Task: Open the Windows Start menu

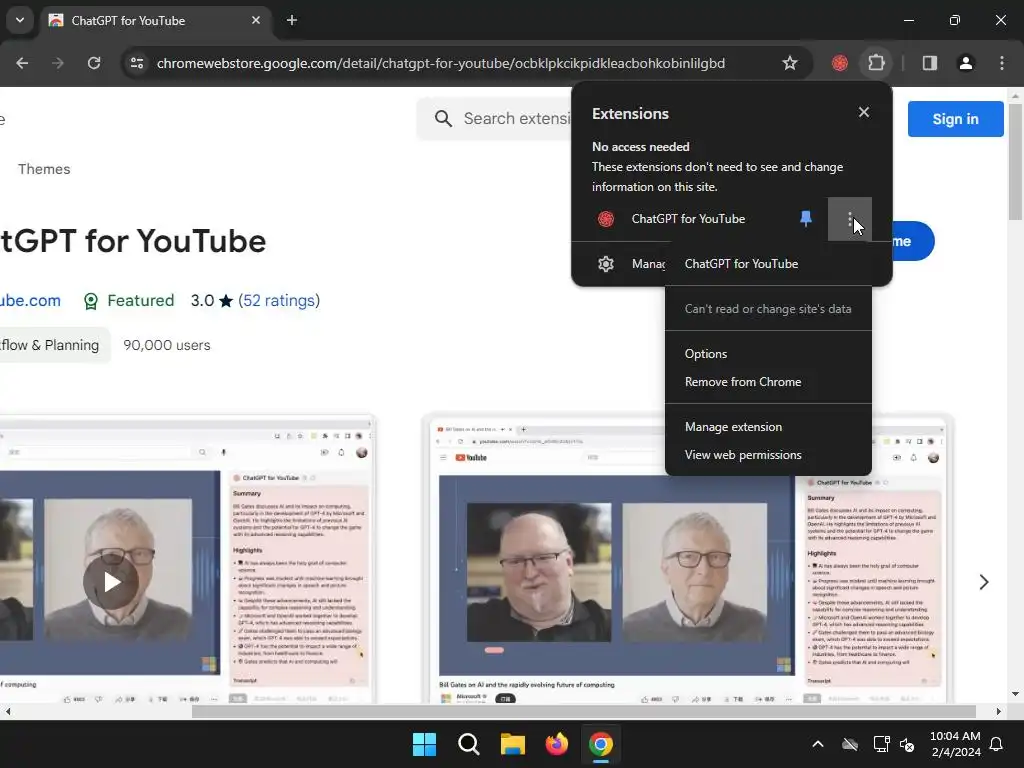Action: tap(424, 744)
